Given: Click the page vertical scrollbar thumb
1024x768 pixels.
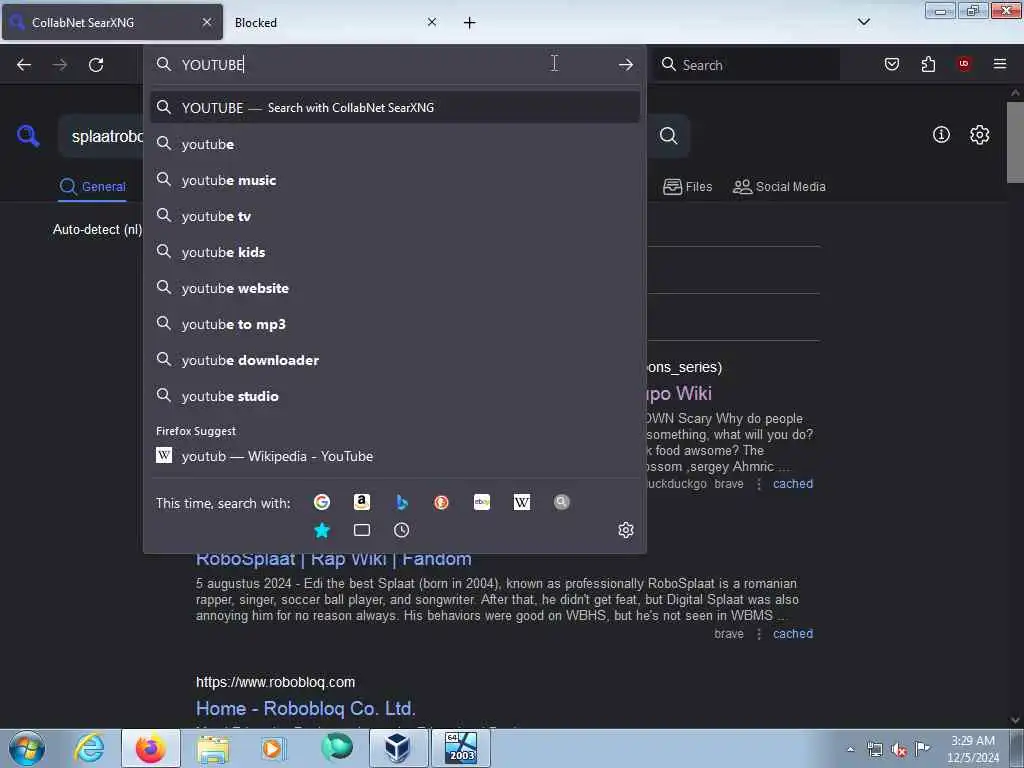Looking at the screenshot, I should (1015, 142).
